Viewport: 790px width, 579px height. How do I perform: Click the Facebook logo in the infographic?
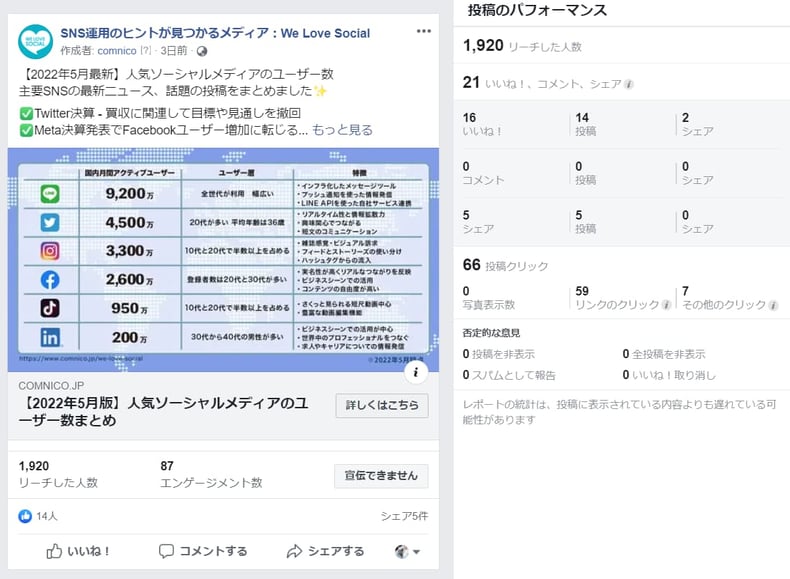click(50, 279)
